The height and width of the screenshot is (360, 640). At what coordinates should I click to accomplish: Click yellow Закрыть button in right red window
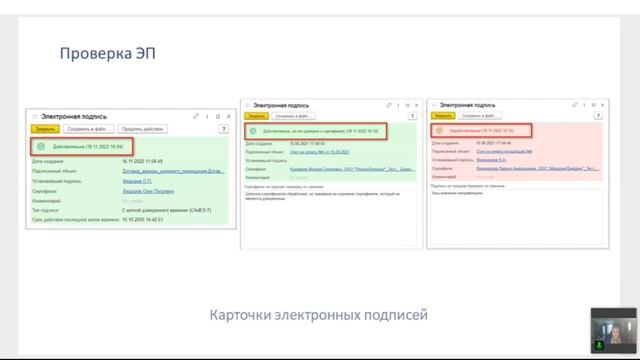pos(443,116)
